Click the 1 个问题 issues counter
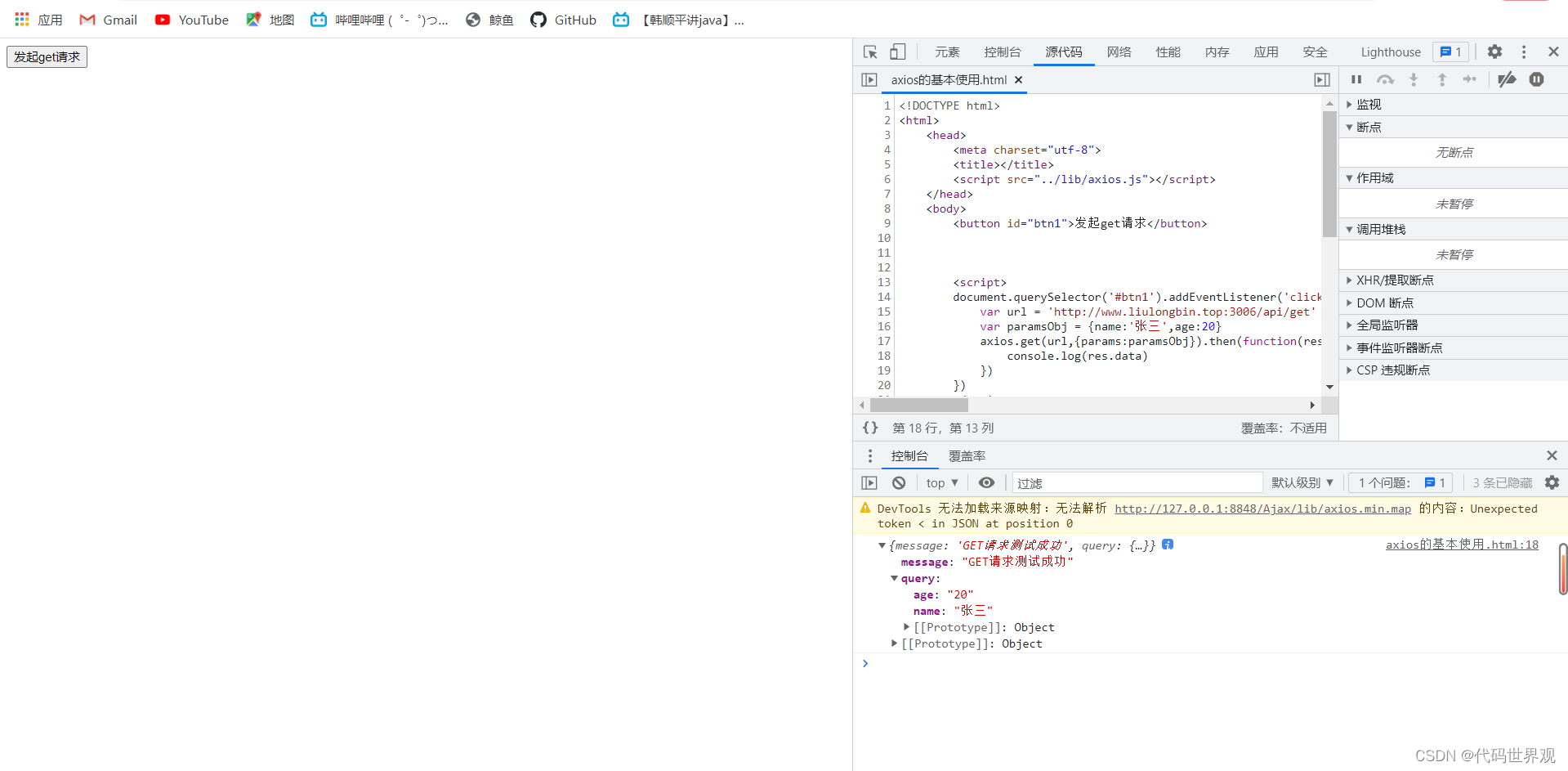Screen dimensions: 1568x771 click(1401, 482)
